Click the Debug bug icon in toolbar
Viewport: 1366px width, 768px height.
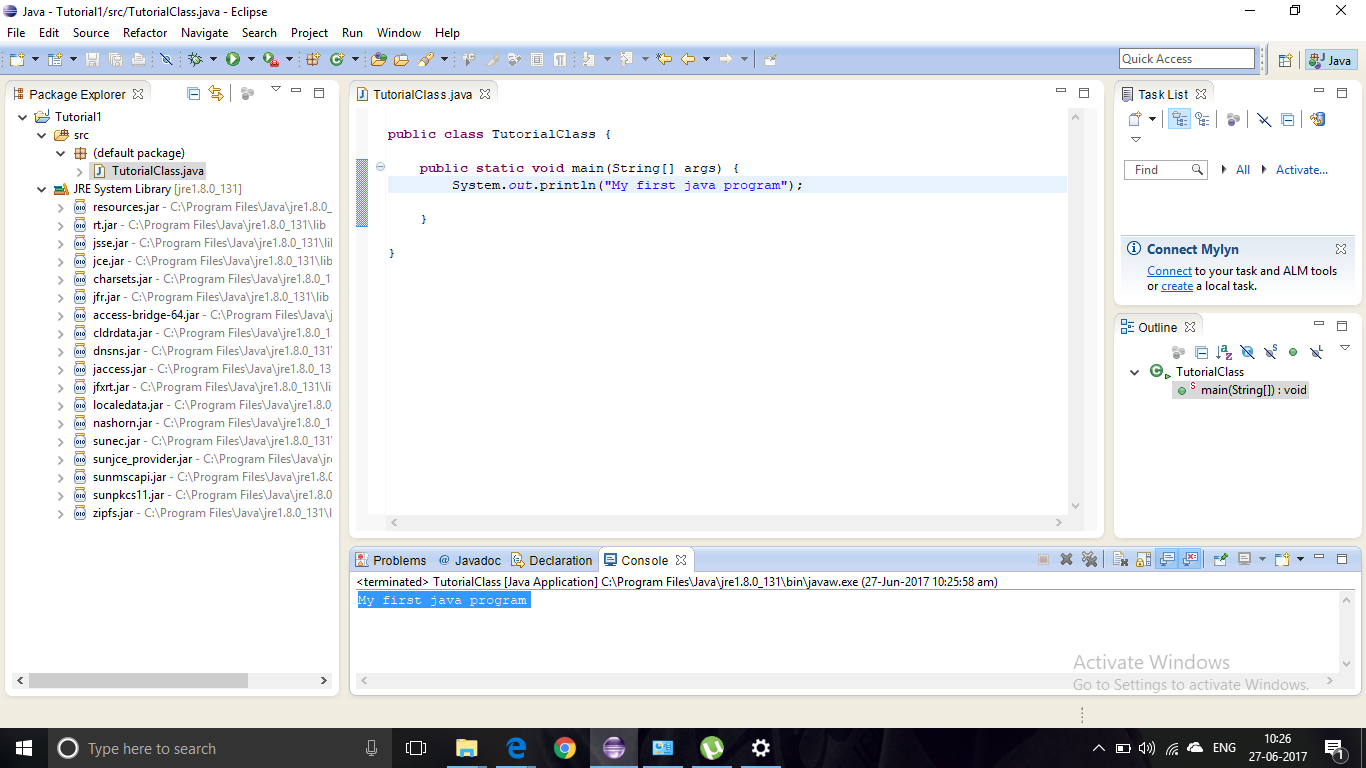(195, 60)
